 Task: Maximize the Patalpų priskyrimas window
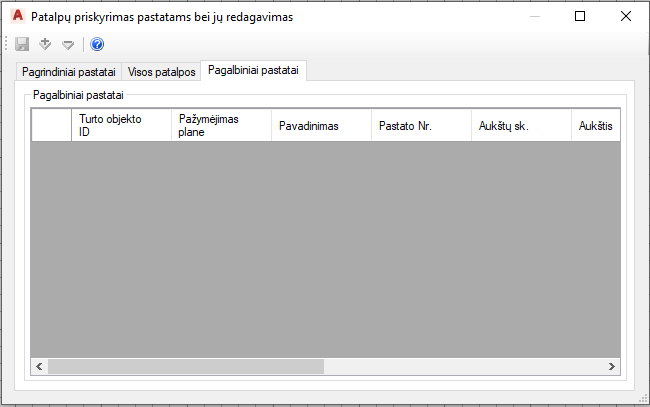[580, 16]
